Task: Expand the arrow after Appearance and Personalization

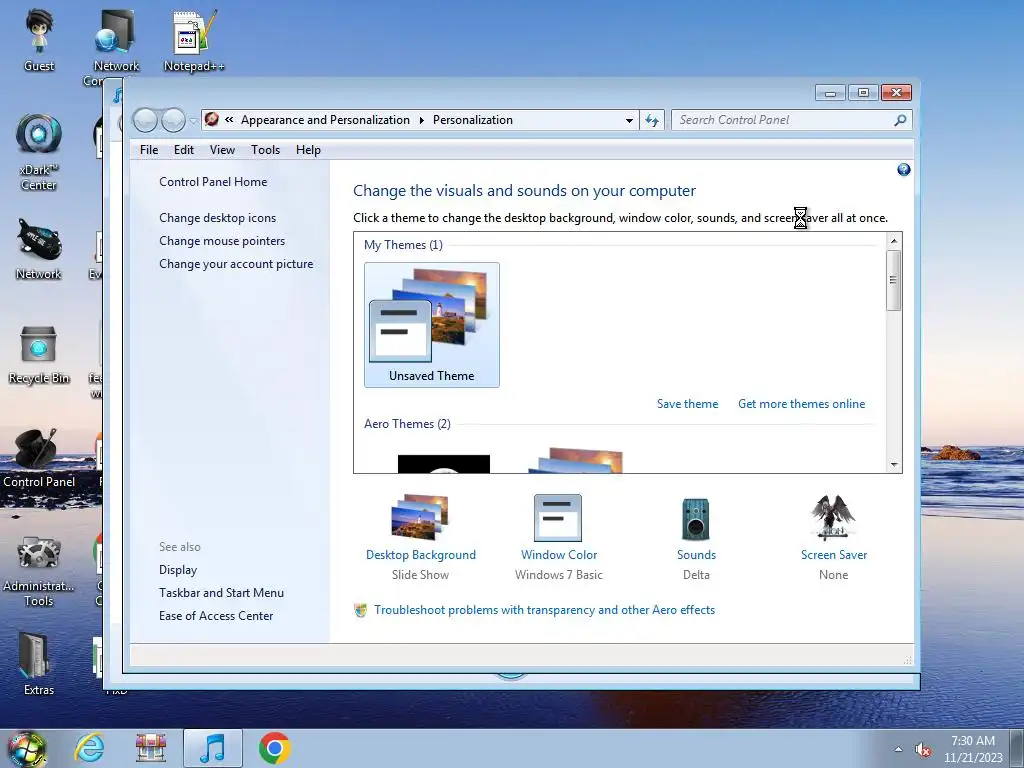Action: [x=421, y=120]
